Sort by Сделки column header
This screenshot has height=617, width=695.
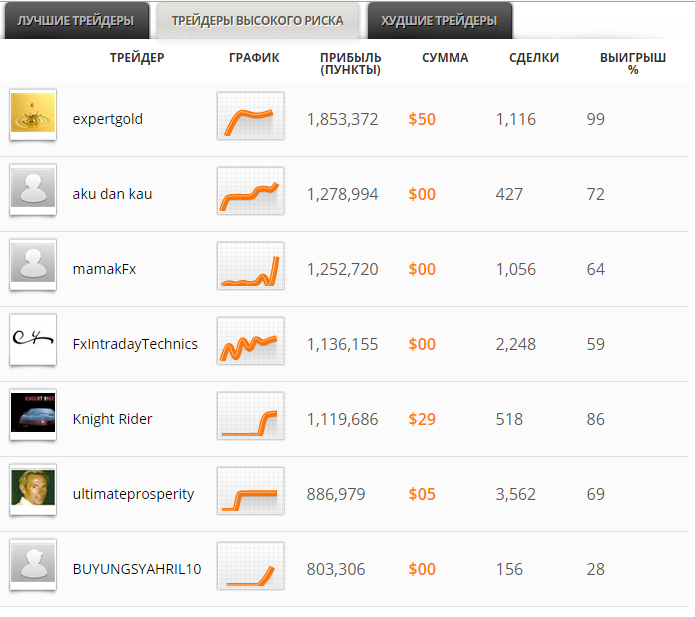[x=534, y=58]
